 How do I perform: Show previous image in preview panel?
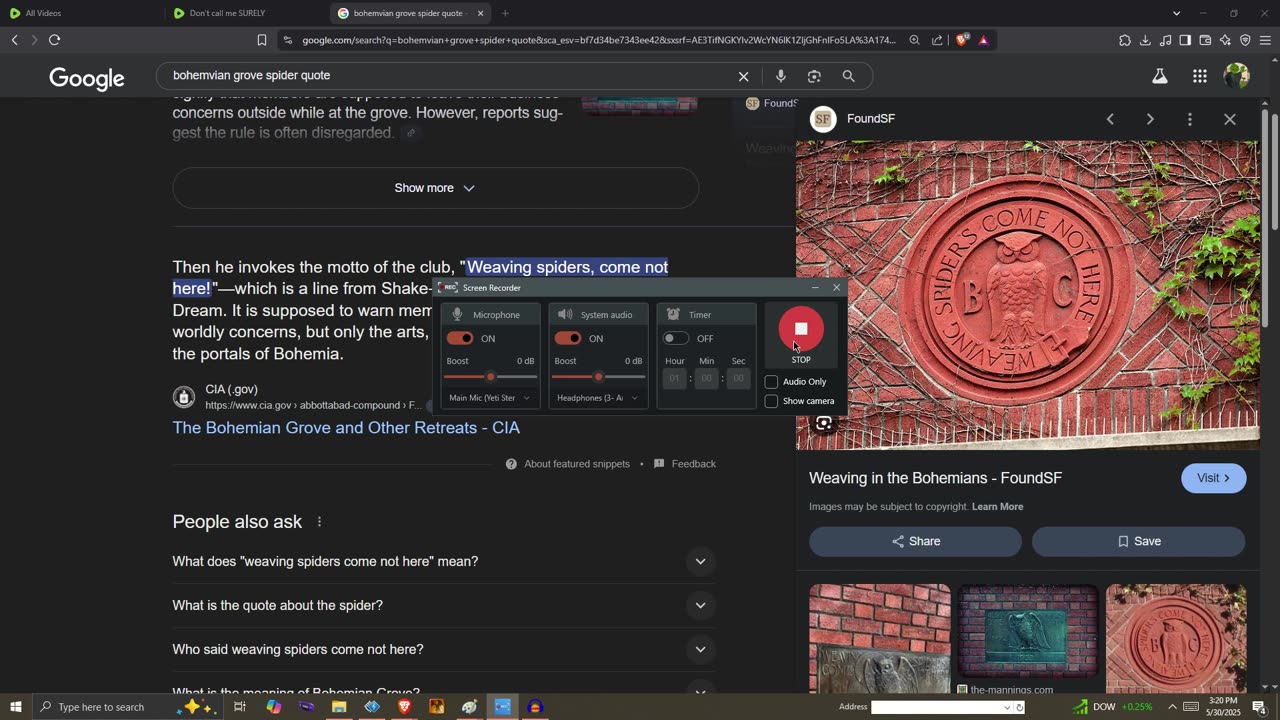[x=1110, y=119]
